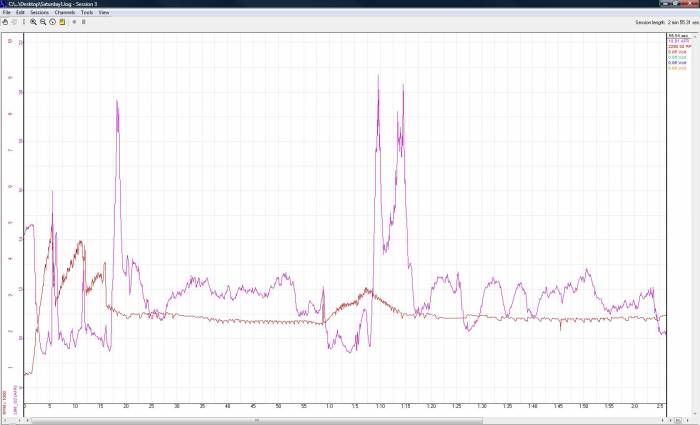Open the File menu

6,12
